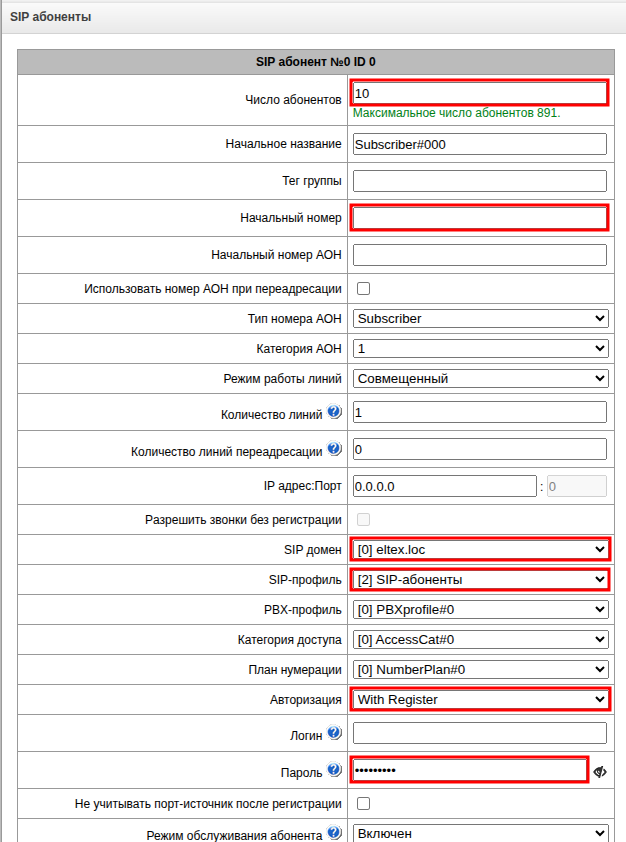
Task: Open the Тип номера АОН dropdown
Action: coord(480,319)
